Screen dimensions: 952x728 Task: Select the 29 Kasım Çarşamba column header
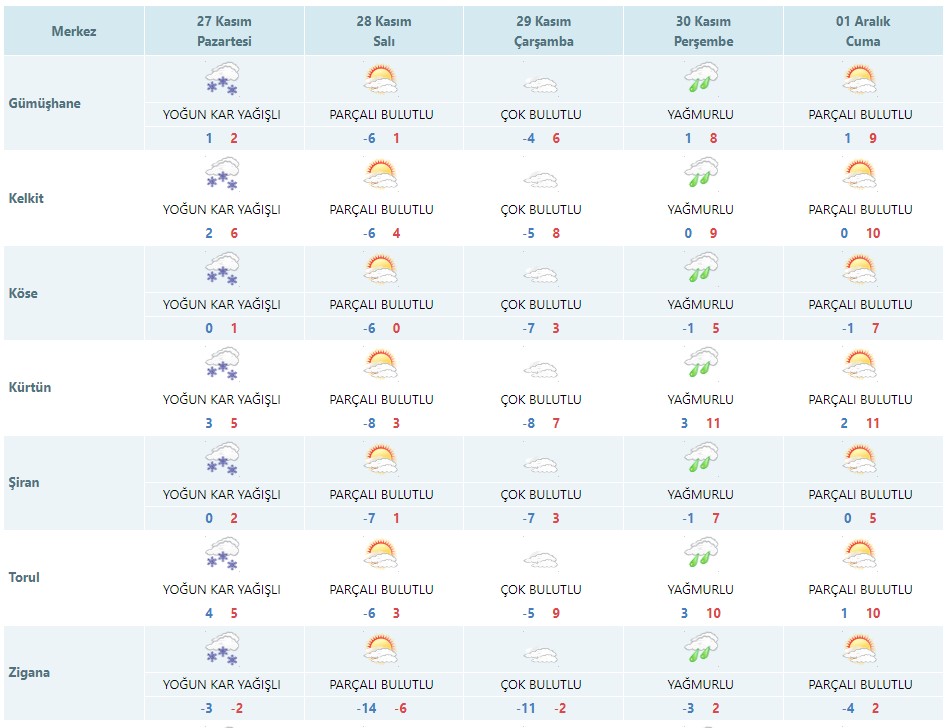541,31
